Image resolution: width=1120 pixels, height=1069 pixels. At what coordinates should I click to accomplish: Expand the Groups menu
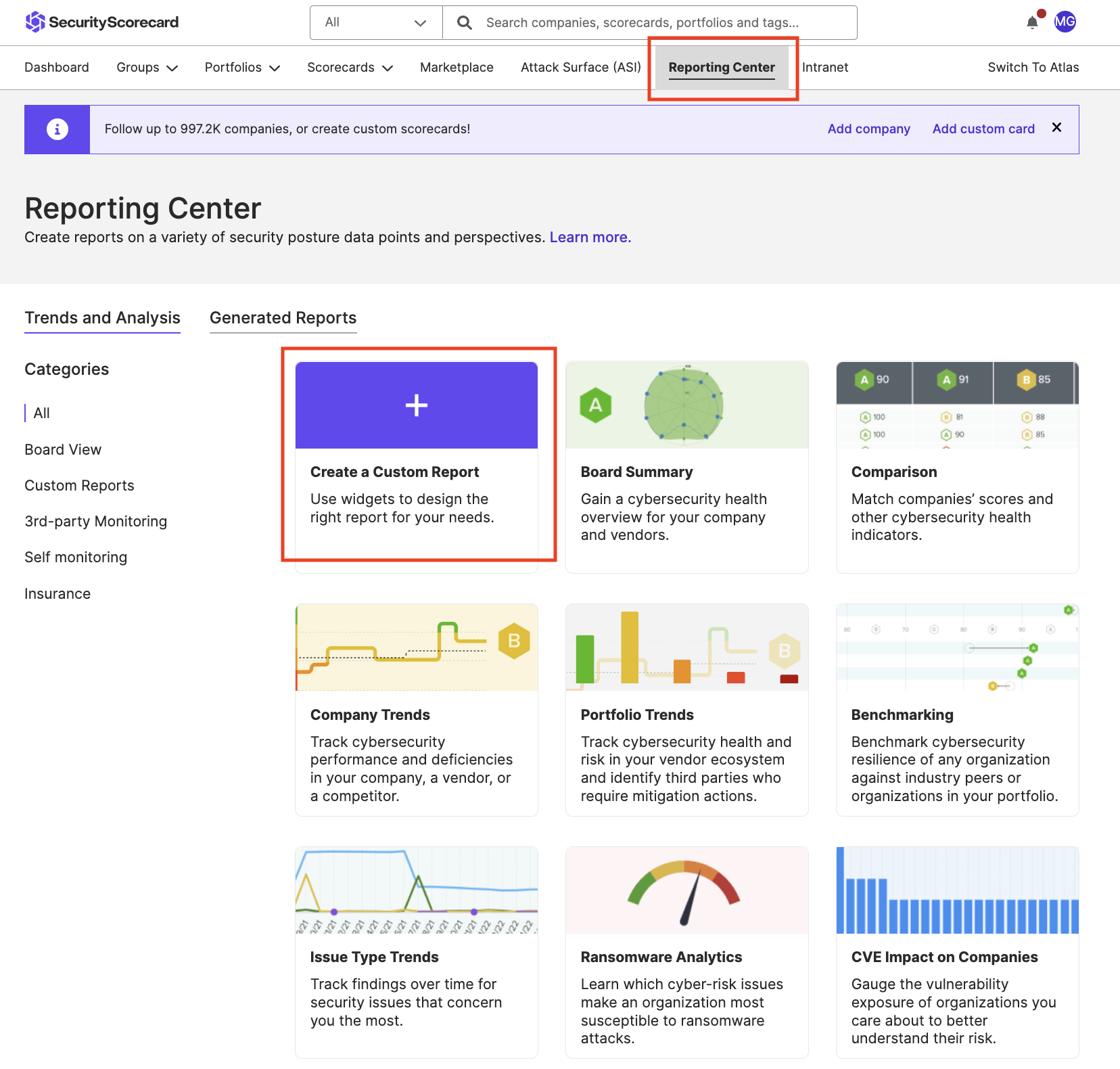pyautogui.click(x=147, y=68)
